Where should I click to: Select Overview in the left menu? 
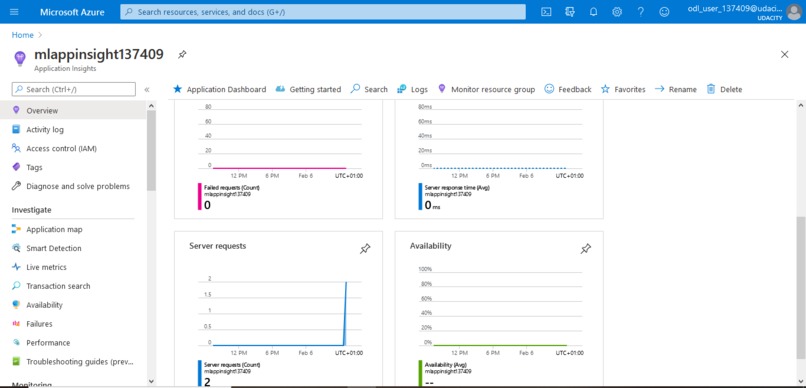point(73,110)
